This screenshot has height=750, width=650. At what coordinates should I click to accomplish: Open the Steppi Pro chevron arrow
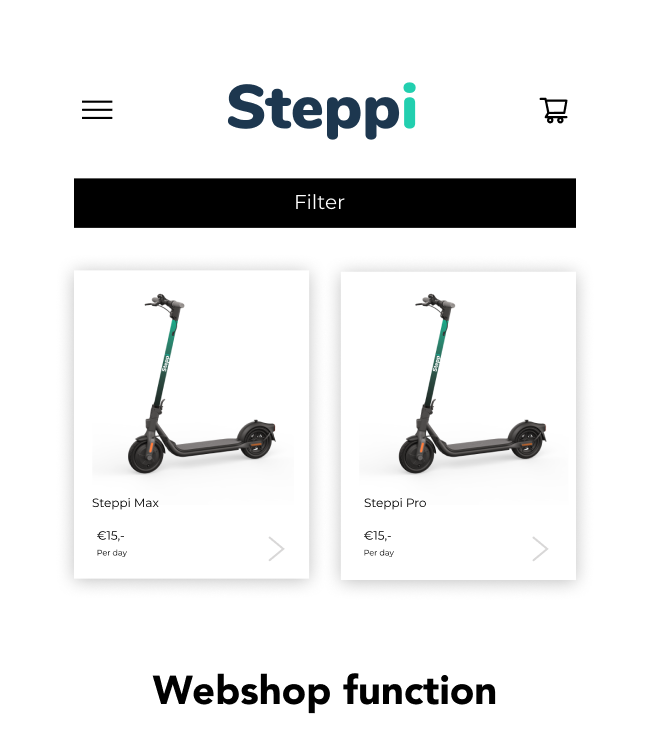[540, 549]
